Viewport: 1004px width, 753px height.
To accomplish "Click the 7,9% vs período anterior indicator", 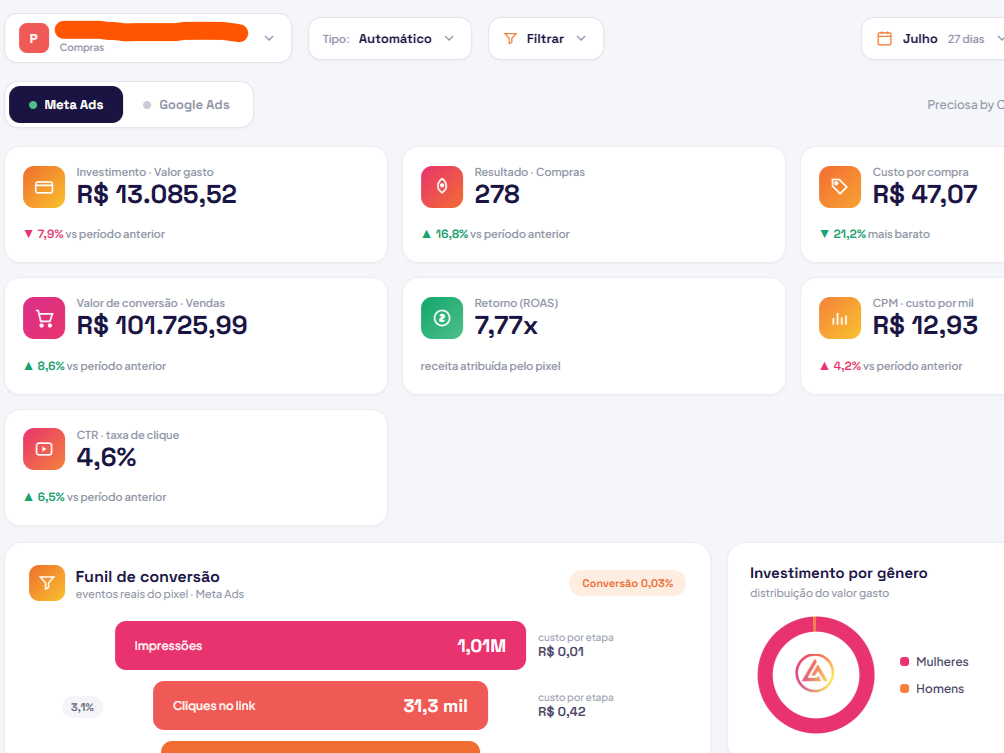I will pos(95,234).
